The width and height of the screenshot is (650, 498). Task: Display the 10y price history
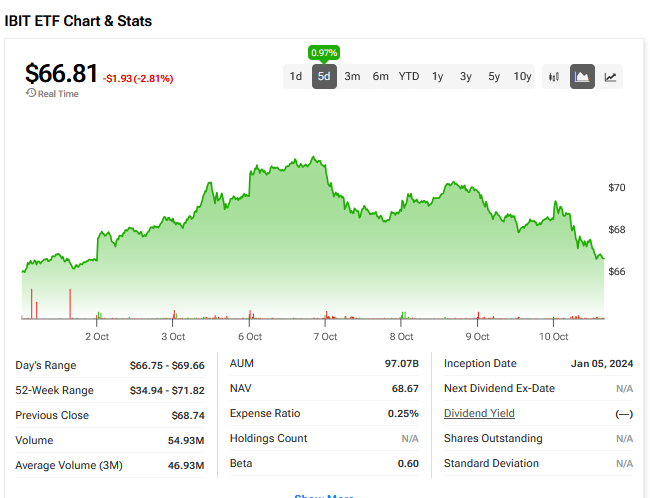[x=522, y=76]
